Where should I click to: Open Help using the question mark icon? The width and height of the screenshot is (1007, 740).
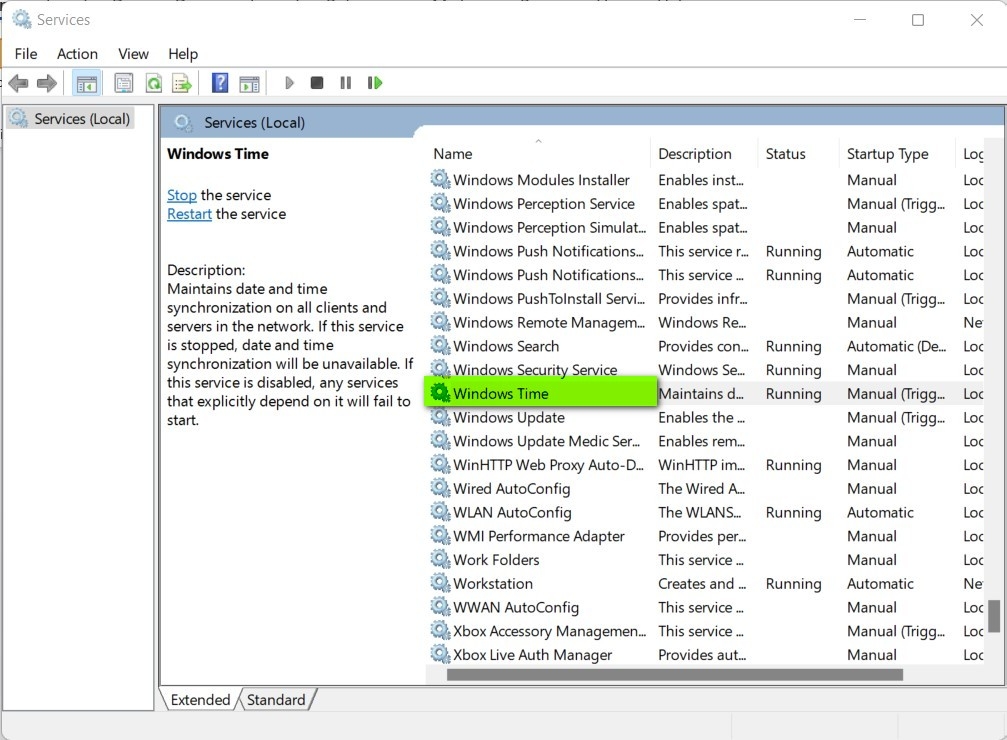click(x=219, y=82)
